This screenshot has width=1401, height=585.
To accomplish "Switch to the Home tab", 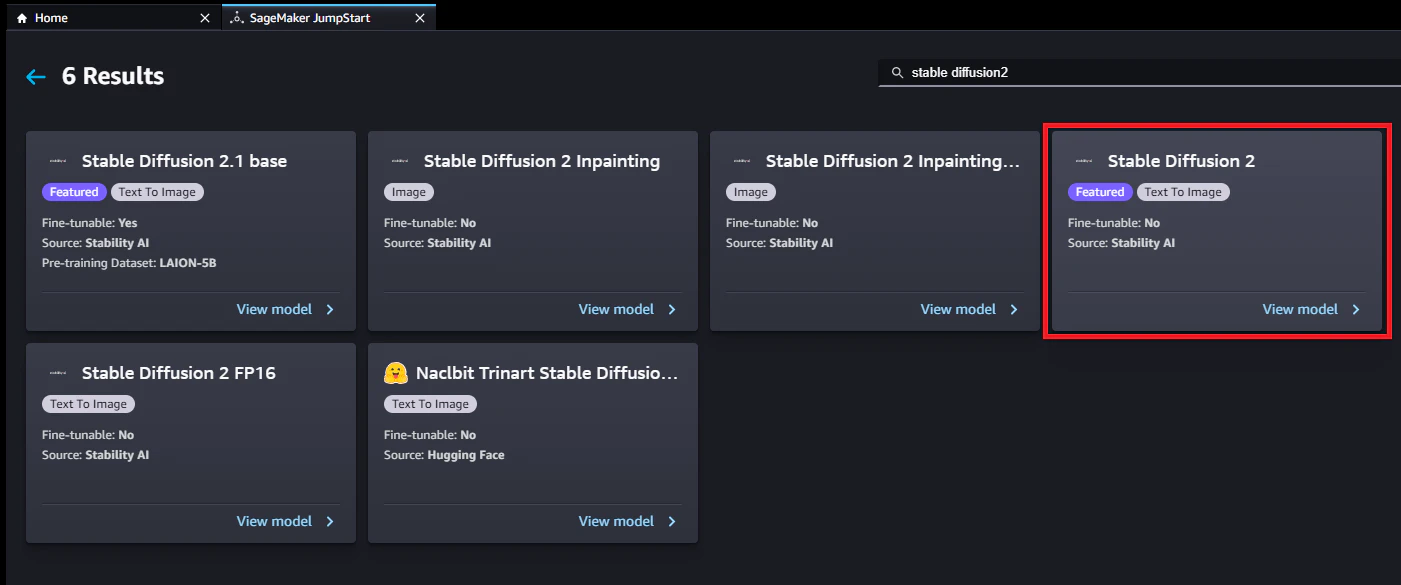I will point(110,18).
